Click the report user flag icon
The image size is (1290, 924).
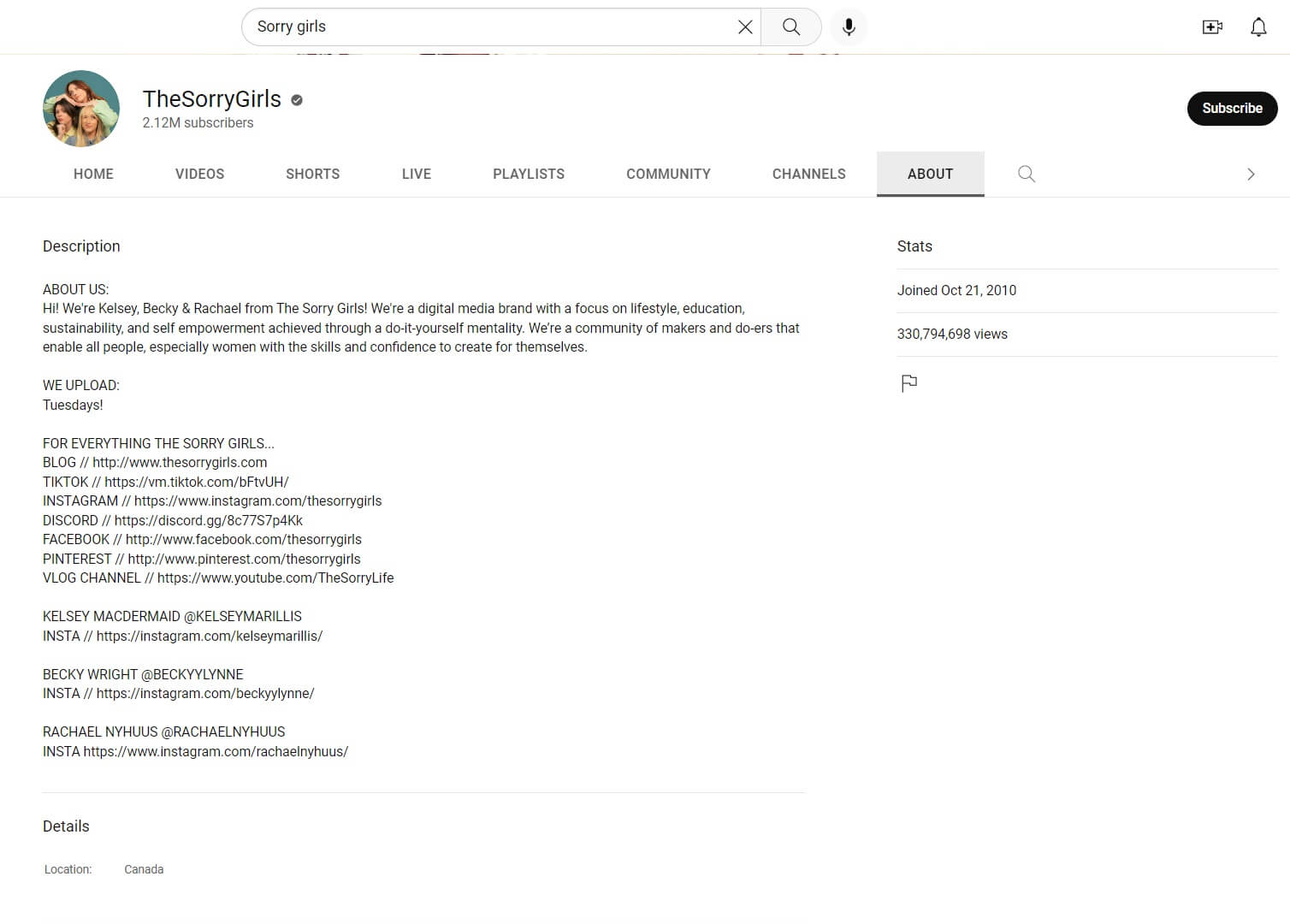tap(908, 382)
